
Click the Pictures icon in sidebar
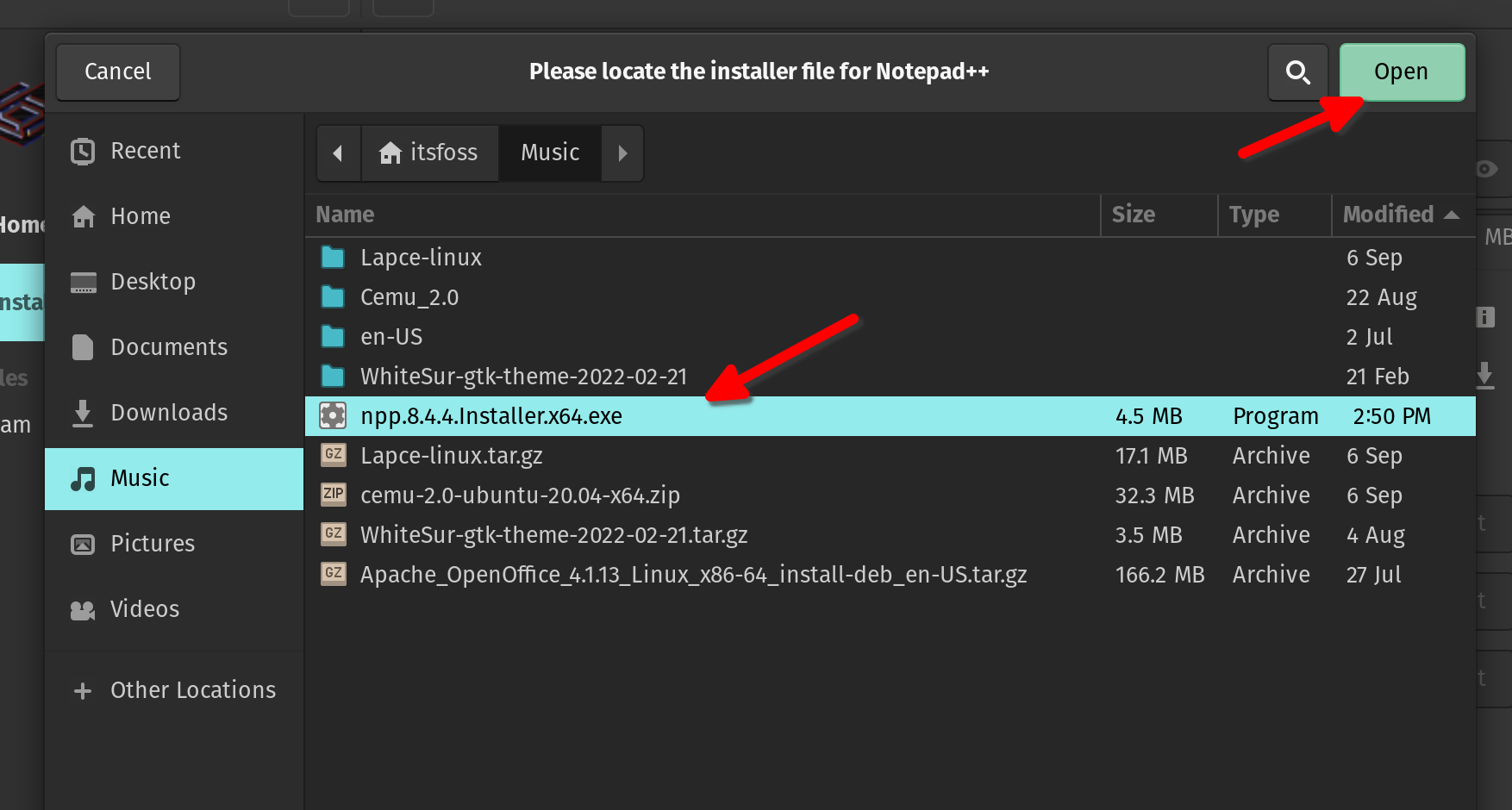[83, 545]
